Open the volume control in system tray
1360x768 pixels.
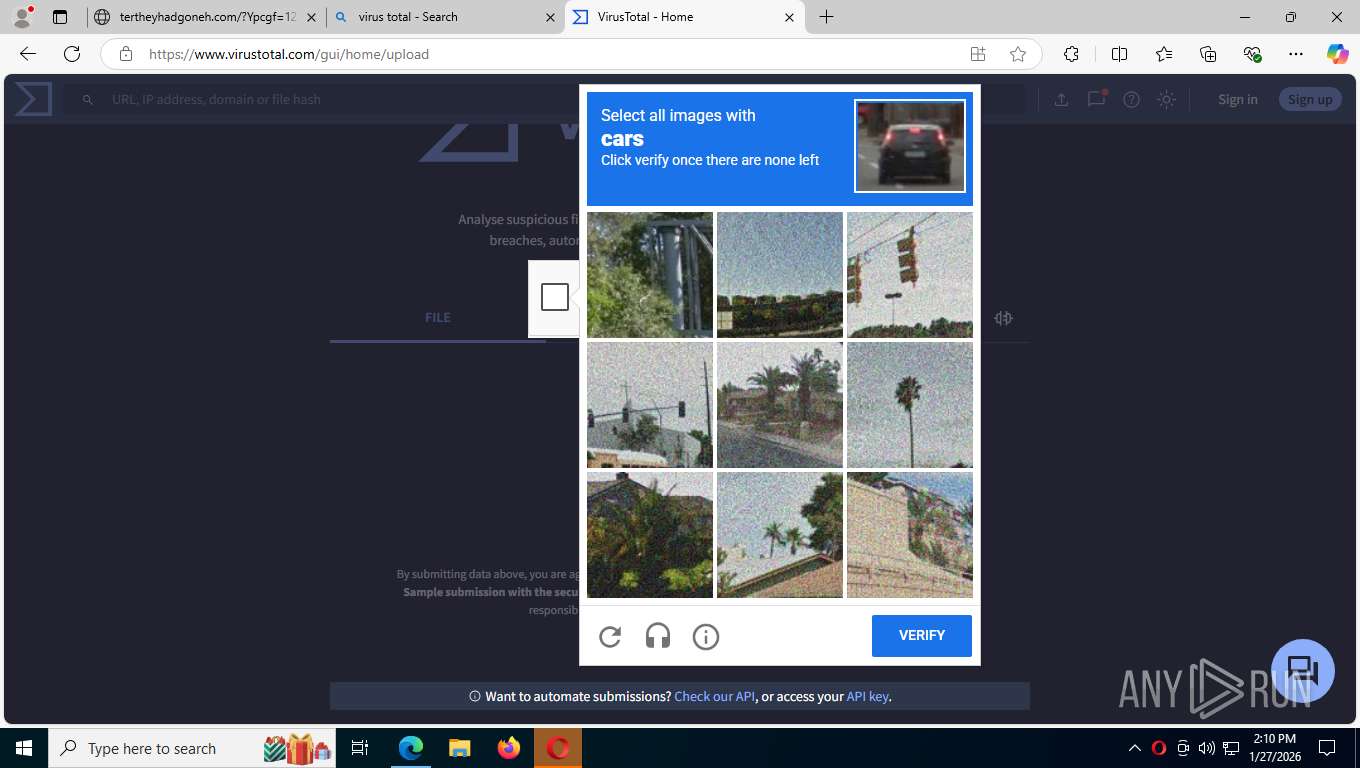[1206, 748]
